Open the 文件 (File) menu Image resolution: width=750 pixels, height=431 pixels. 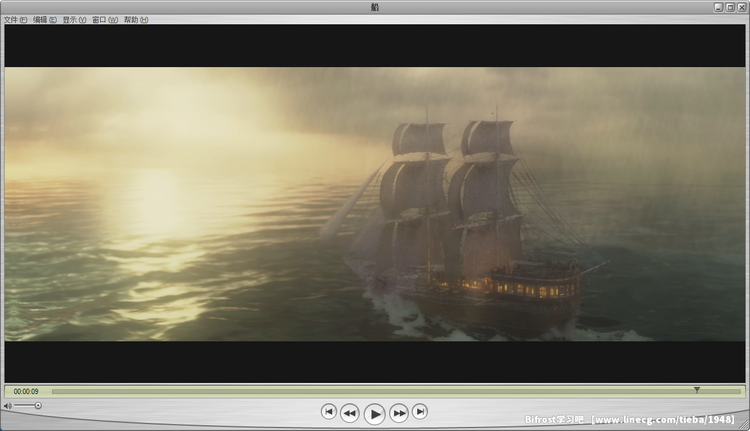(x=15, y=20)
